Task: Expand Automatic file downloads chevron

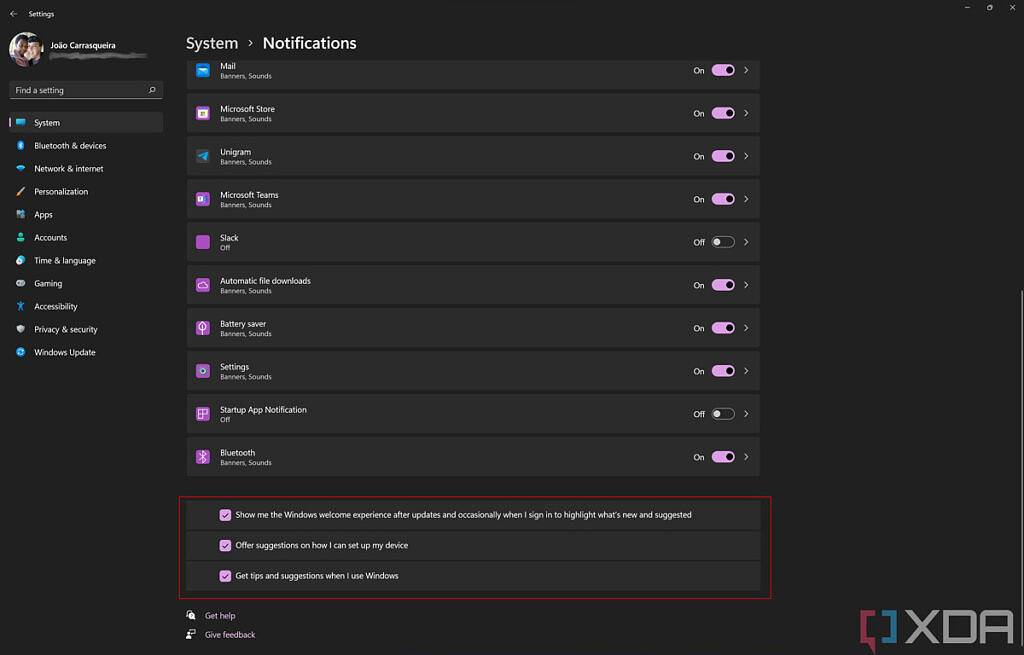Action: click(x=746, y=285)
